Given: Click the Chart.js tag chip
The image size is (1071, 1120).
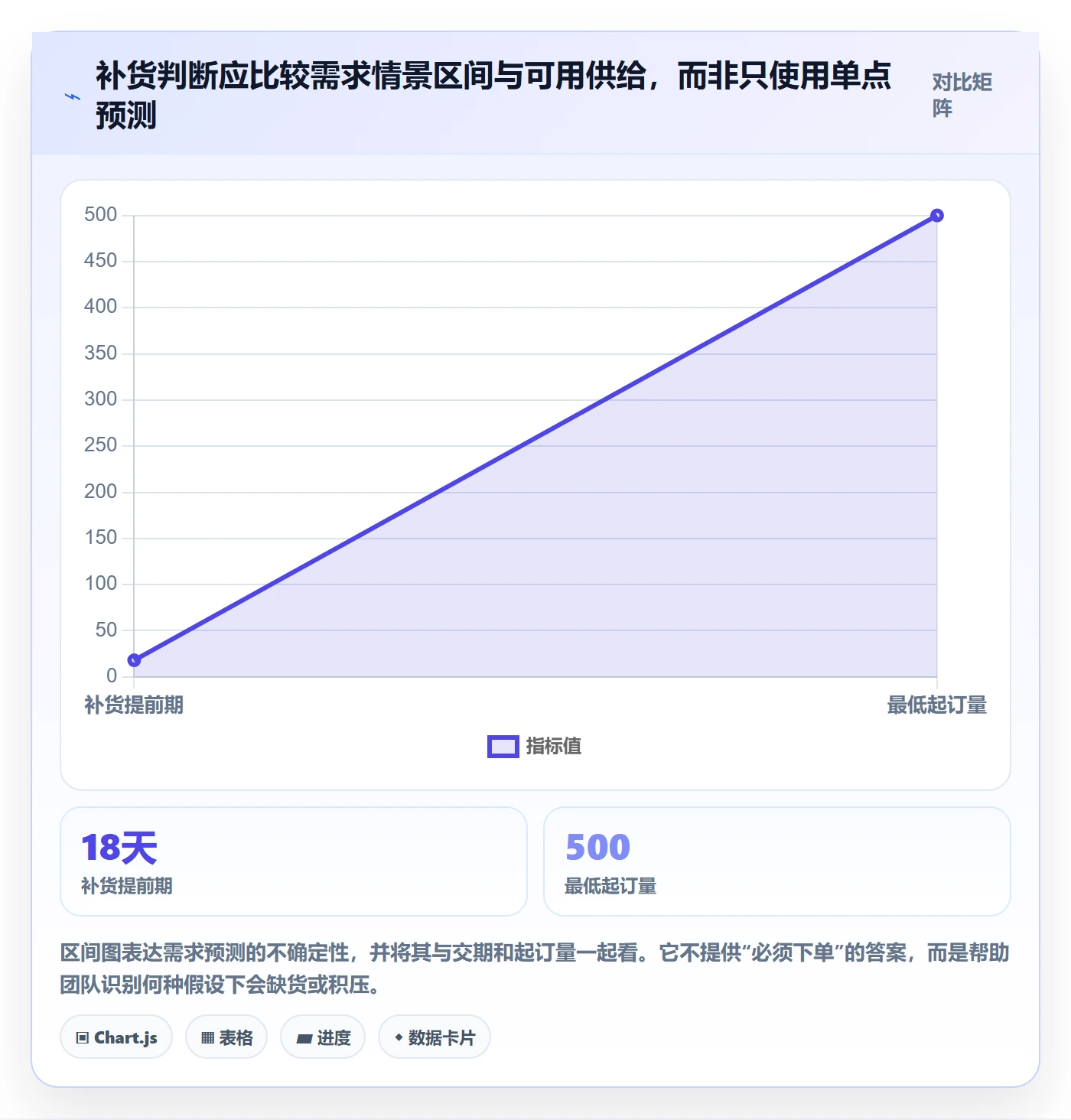Looking at the screenshot, I should (x=116, y=1037).
